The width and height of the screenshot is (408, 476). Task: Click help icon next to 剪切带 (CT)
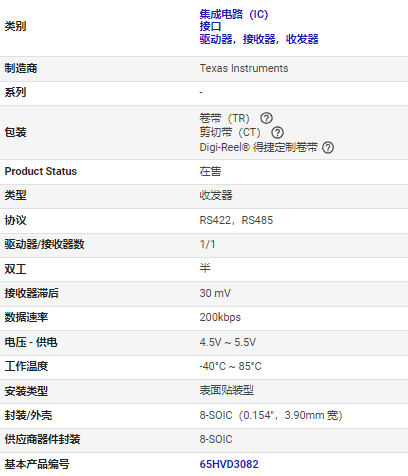pos(277,132)
